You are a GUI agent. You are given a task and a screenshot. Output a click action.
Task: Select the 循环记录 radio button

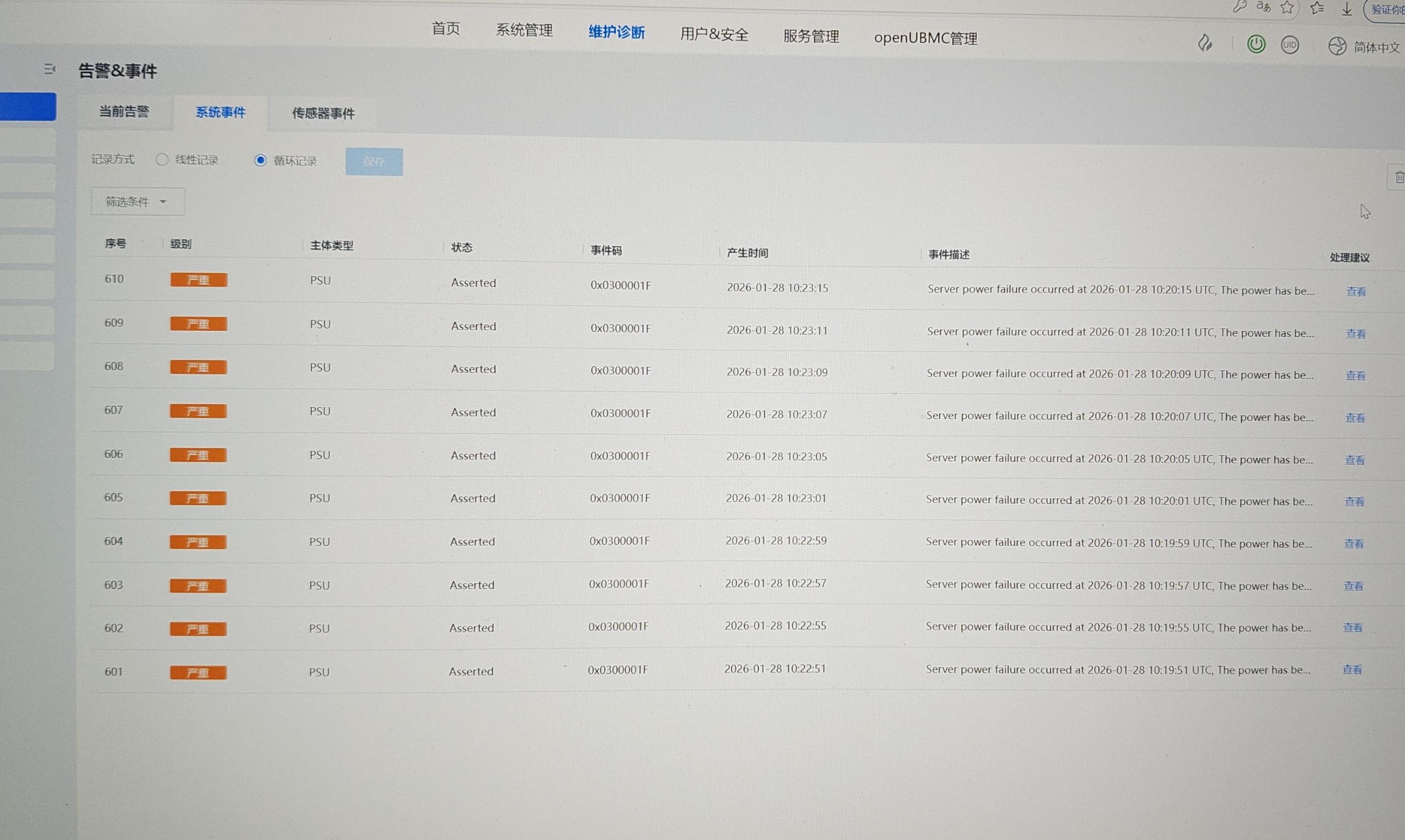[260, 160]
